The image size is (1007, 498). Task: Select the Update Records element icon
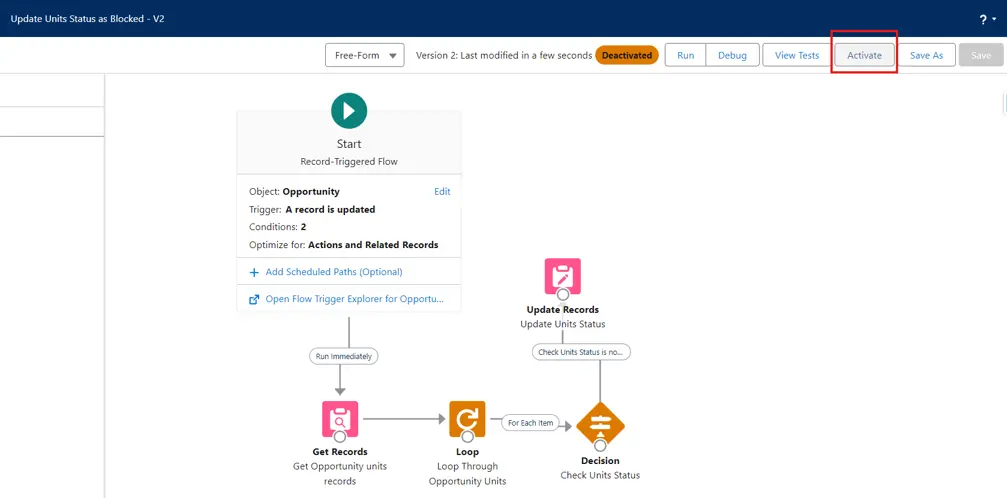click(x=562, y=276)
